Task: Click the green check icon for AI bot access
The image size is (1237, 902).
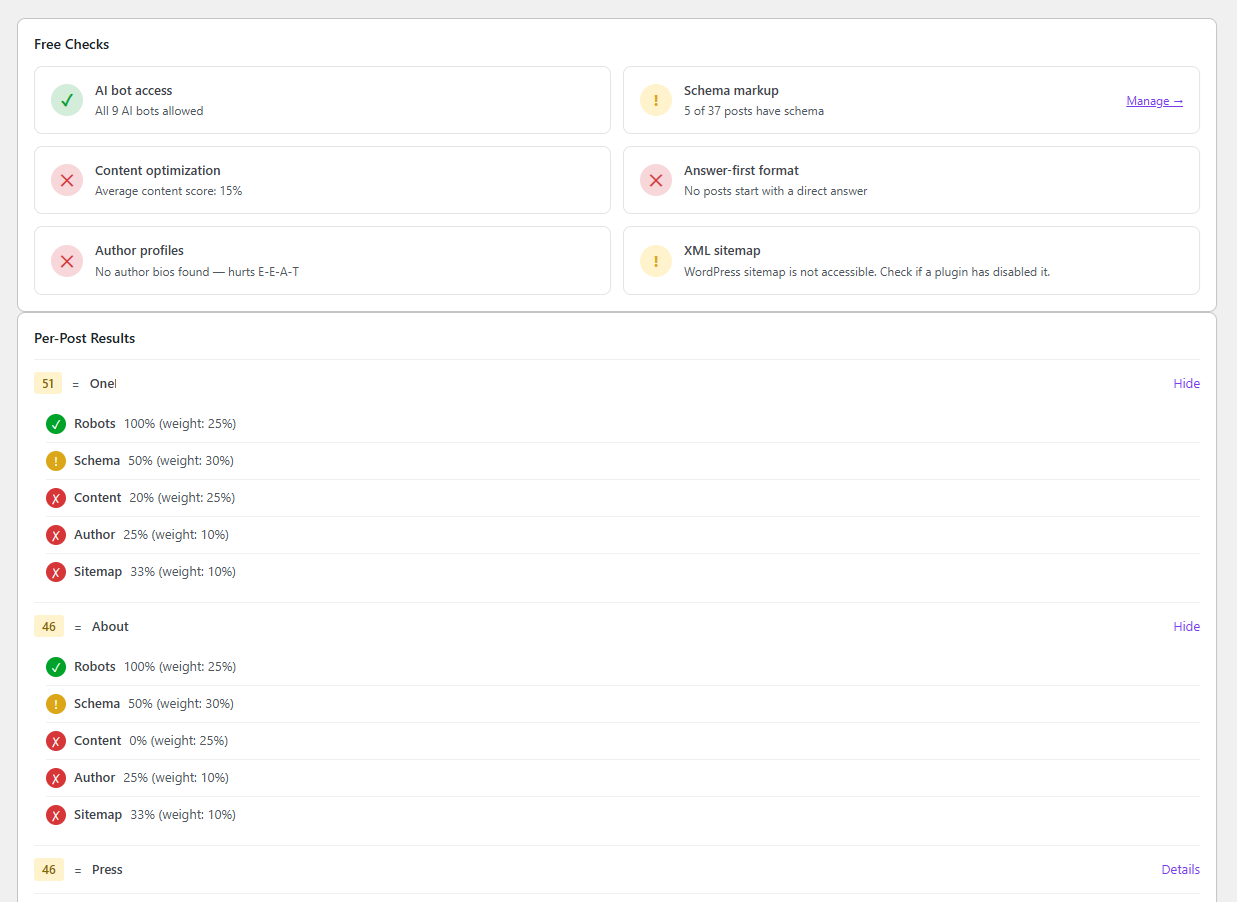Action: pyautogui.click(x=67, y=100)
